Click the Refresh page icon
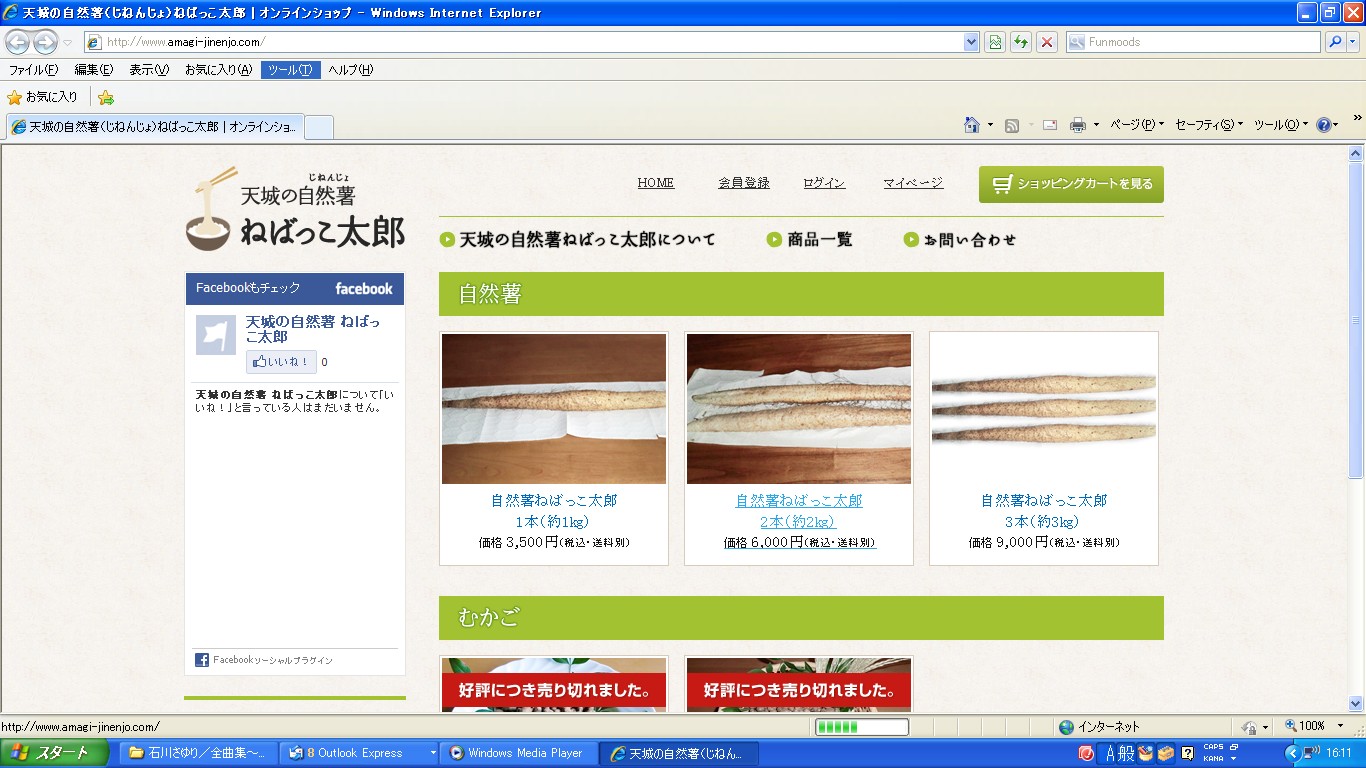The image size is (1366, 768). point(1021,42)
